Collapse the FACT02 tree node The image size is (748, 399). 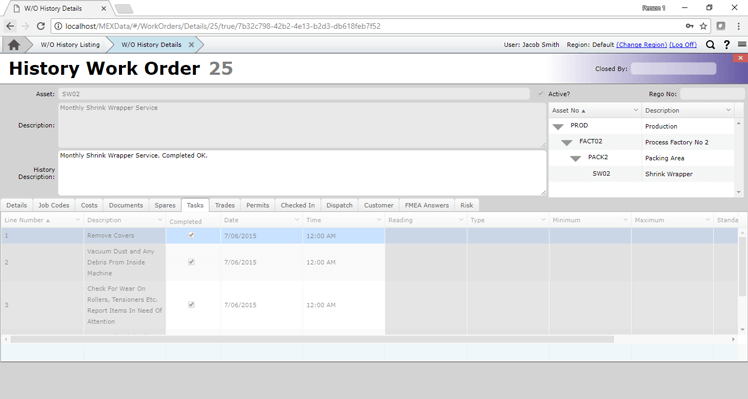567,142
